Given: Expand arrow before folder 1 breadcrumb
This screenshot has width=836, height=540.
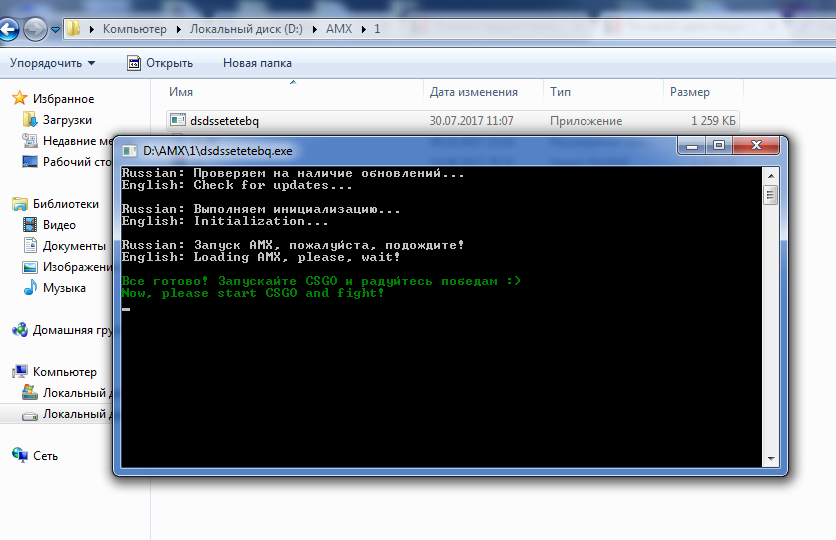Looking at the screenshot, I should click(364, 29).
